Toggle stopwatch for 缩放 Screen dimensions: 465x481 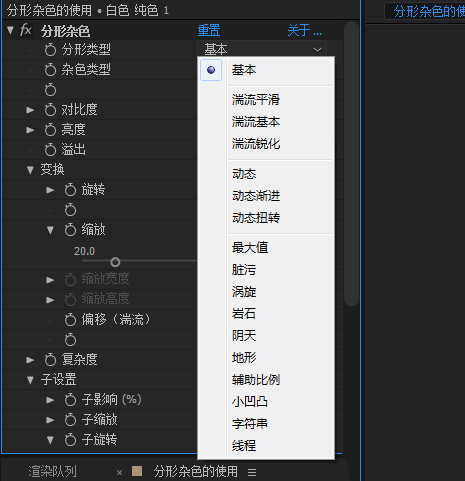70,230
